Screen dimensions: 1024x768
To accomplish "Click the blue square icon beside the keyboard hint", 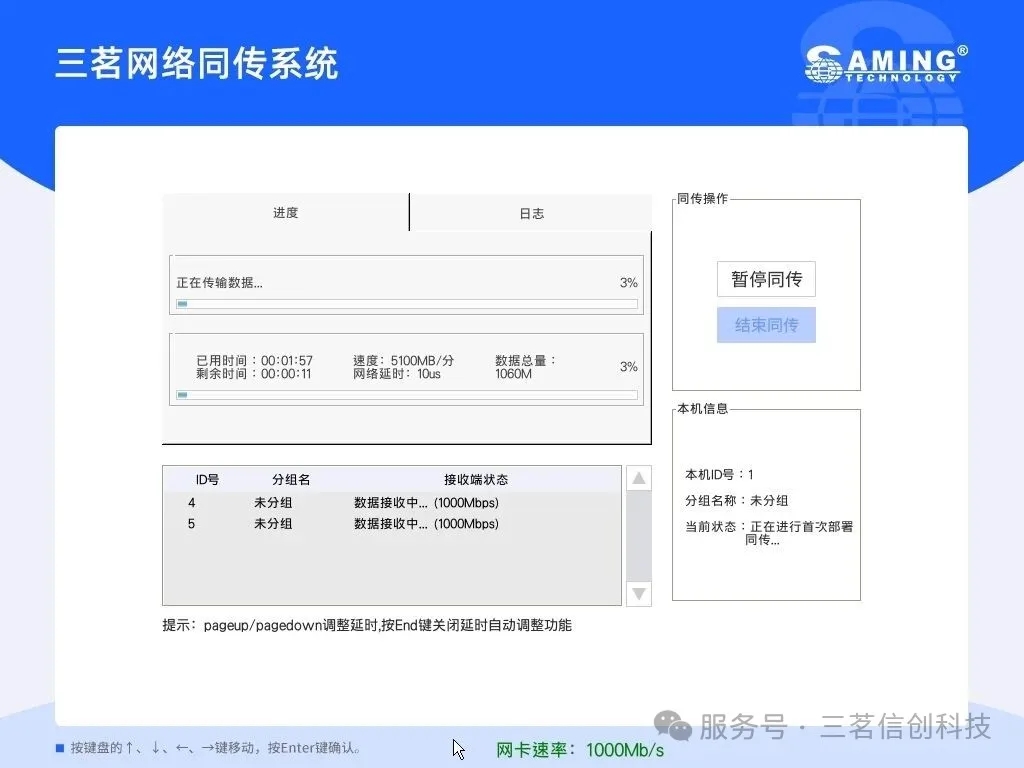I will pos(60,748).
